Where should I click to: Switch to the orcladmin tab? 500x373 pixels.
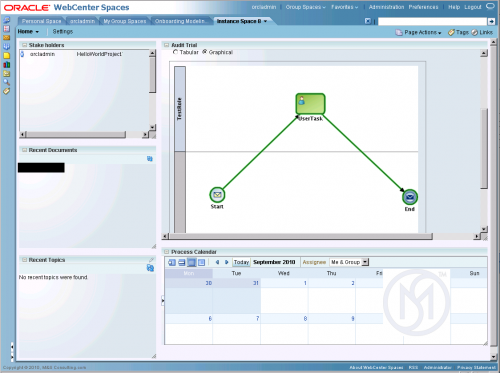tap(82, 21)
